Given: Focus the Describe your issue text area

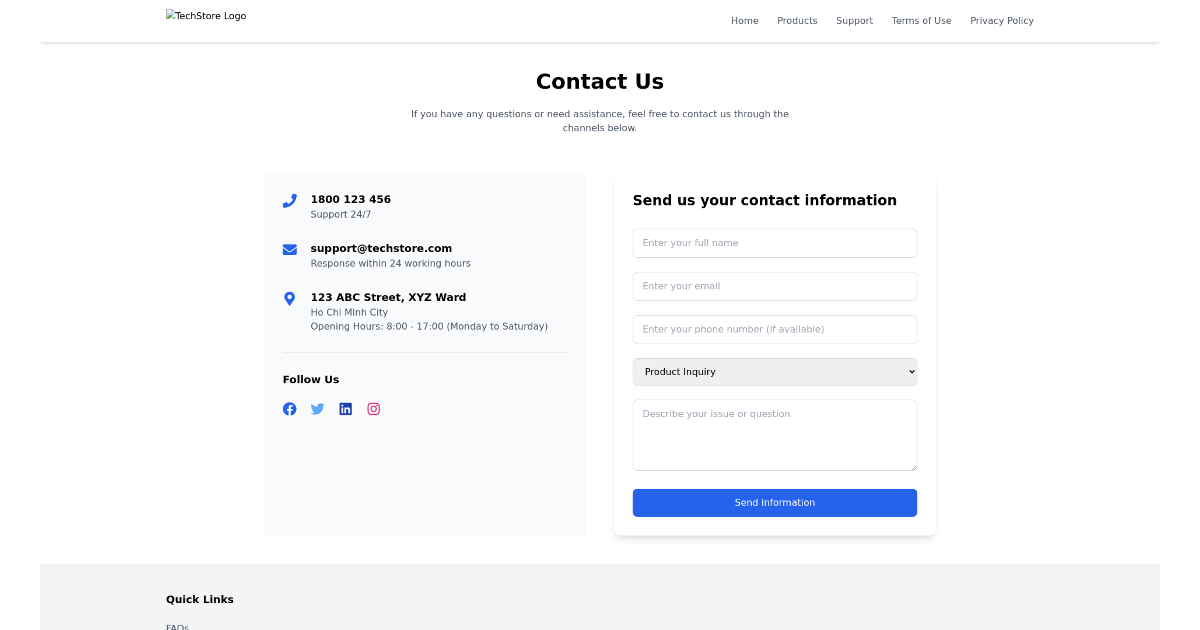Looking at the screenshot, I should pyautogui.click(x=774, y=434).
